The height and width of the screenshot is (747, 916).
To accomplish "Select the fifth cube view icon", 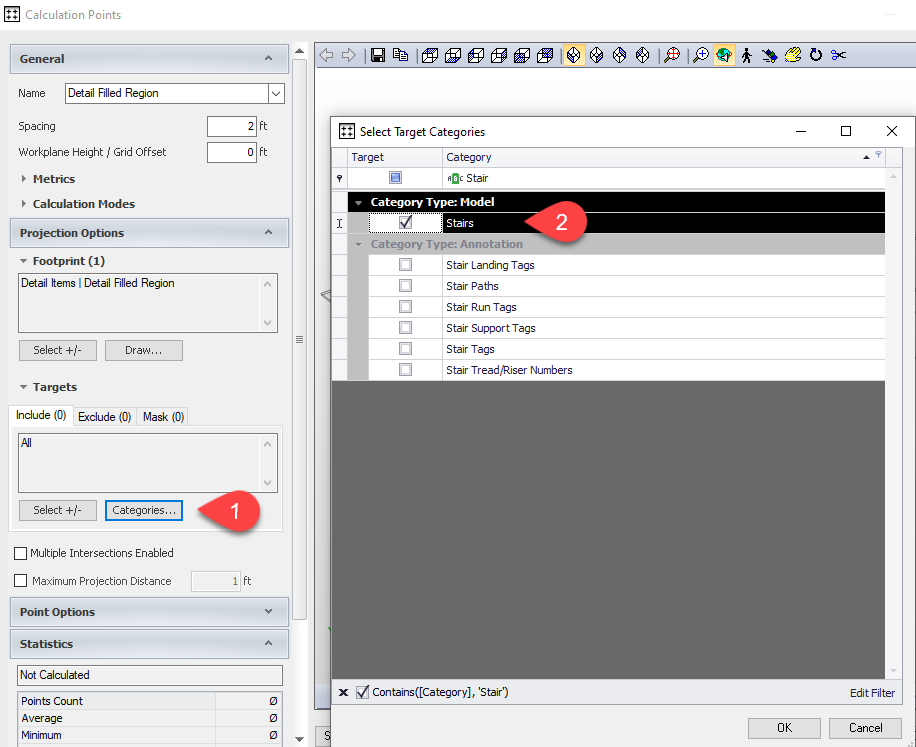I will pos(522,55).
